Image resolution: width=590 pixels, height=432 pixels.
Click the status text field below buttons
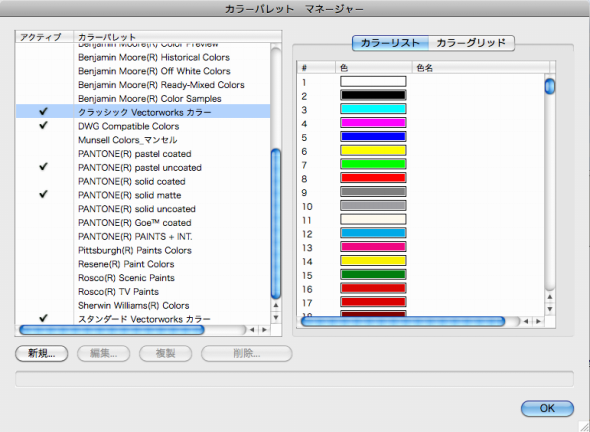[x=294, y=379]
